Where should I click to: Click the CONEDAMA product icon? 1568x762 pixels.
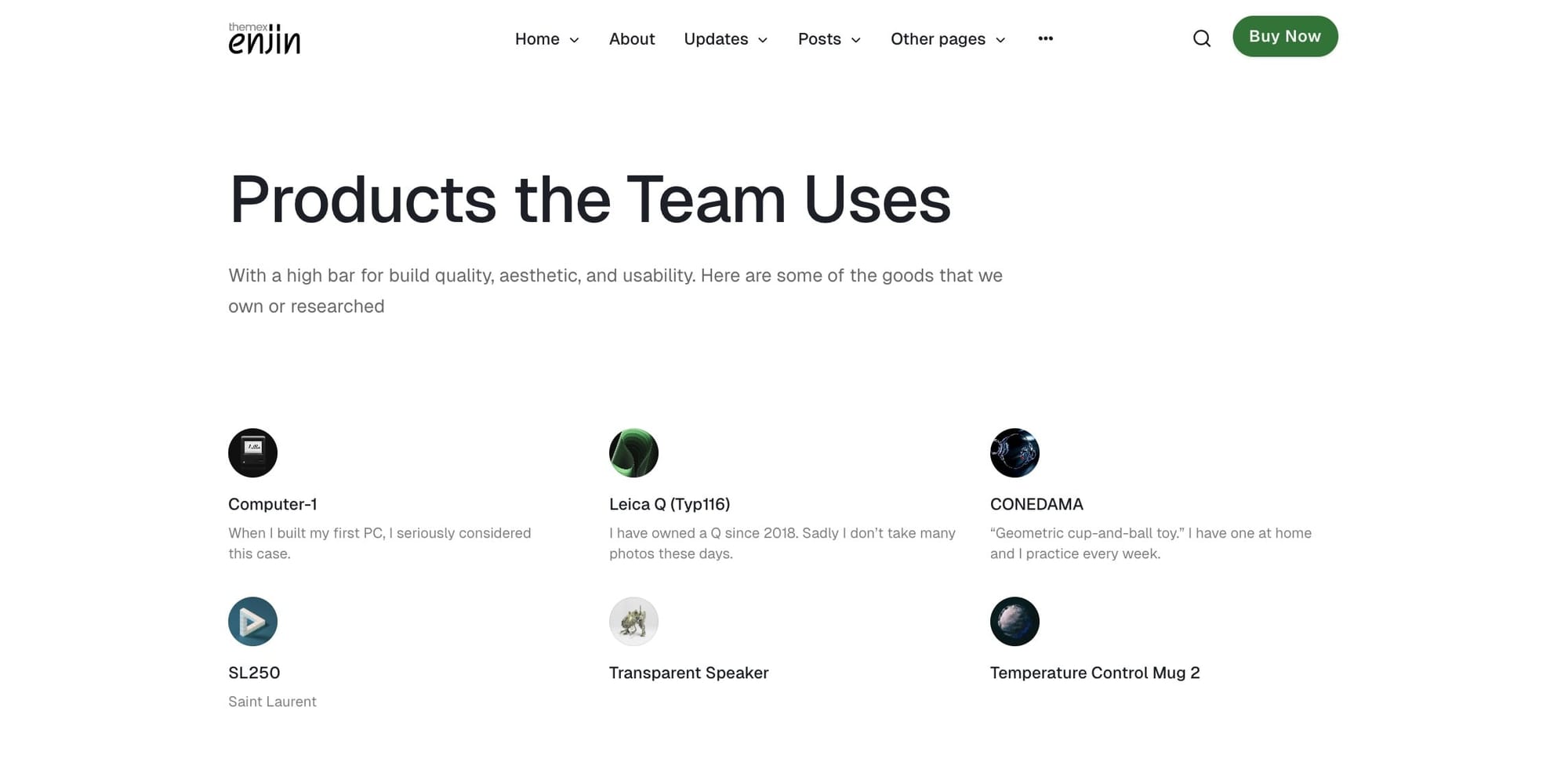coord(1014,452)
